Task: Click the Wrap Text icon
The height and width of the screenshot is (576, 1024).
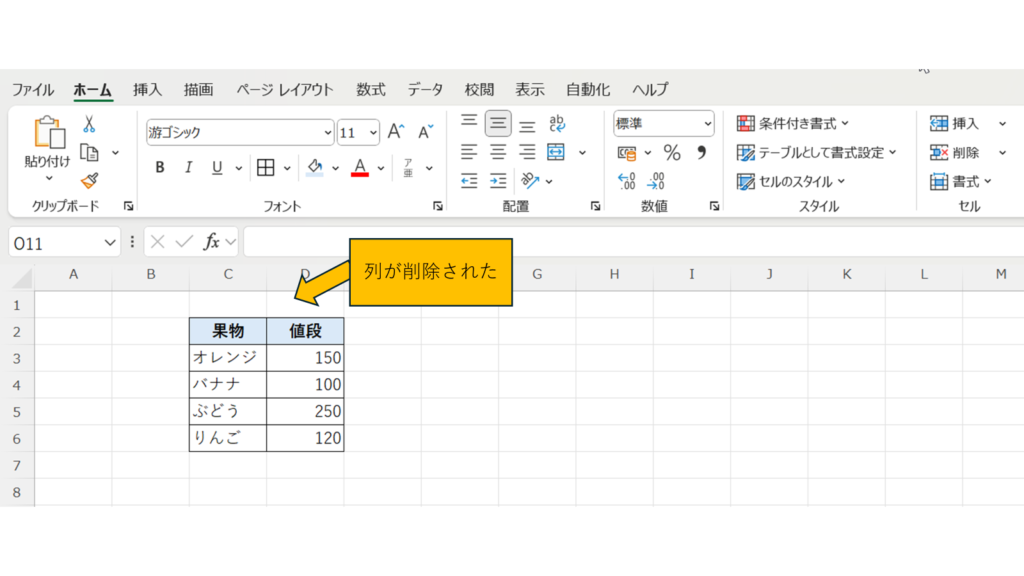Action: coord(557,124)
